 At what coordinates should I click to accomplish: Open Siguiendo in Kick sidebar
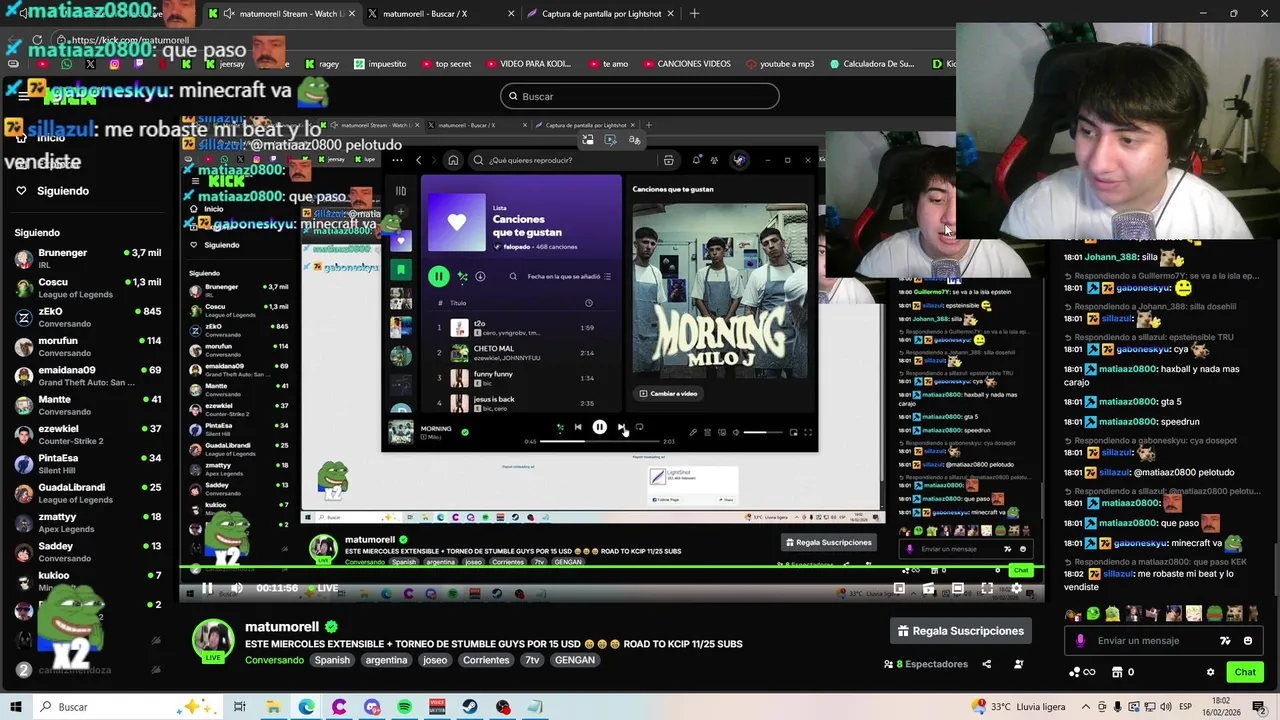pyautogui.click(x=62, y=191)
